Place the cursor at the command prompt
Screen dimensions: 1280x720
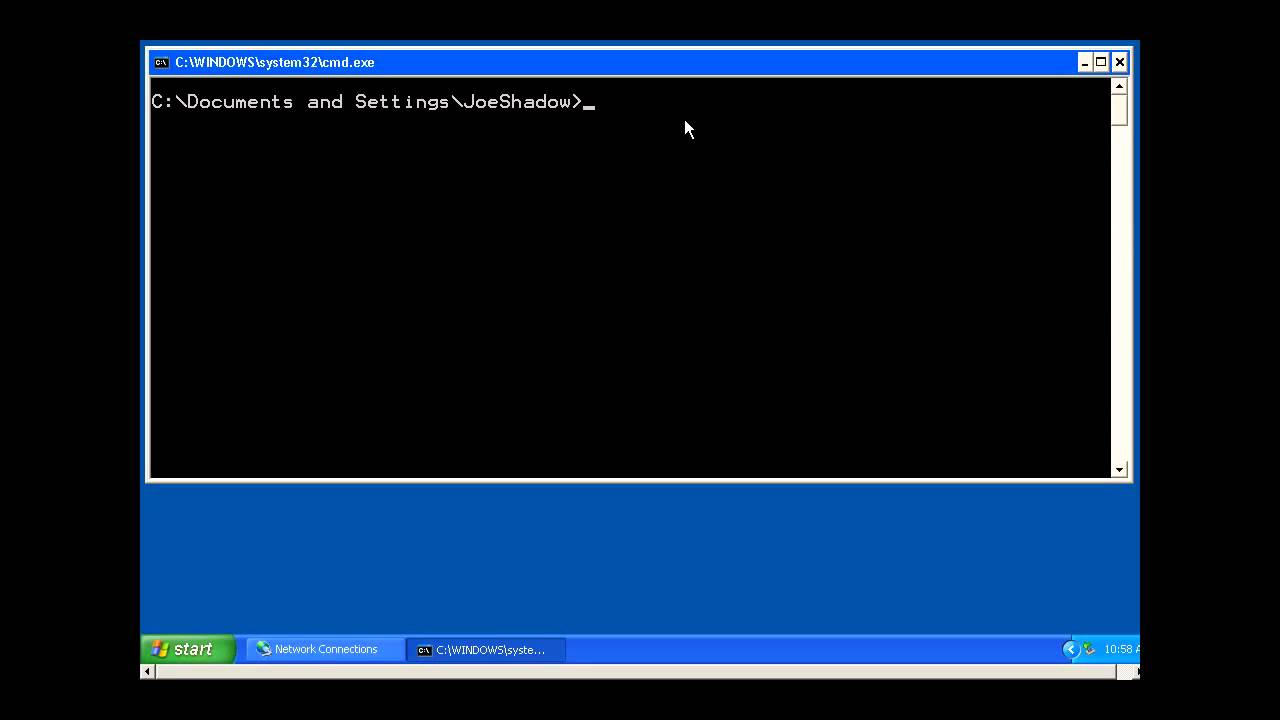coord(590,102)
